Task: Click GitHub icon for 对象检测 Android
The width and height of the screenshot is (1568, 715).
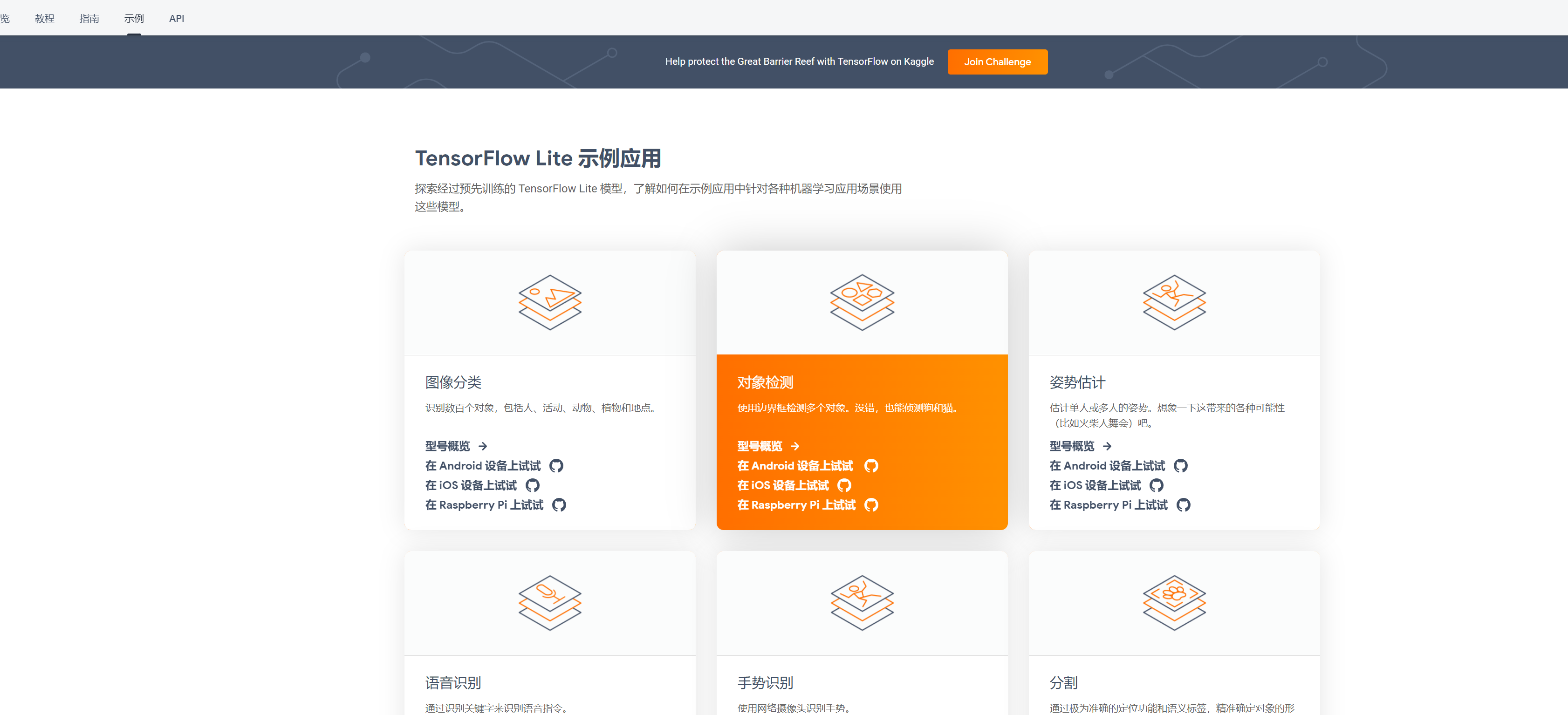Action: click(x=871, y=465)
